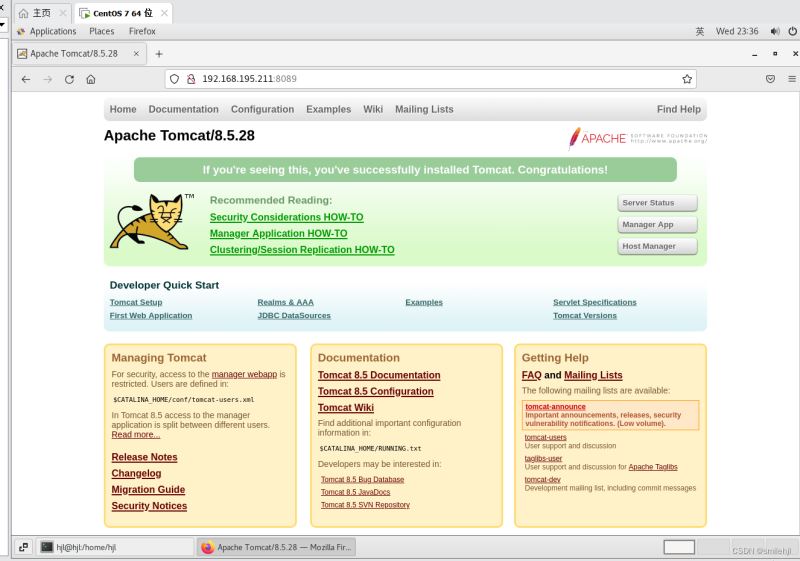Viewport: 800px width, 561px height.
Task: Open the Changelog link
Action: pyautogui.click(x=136, y=474)
